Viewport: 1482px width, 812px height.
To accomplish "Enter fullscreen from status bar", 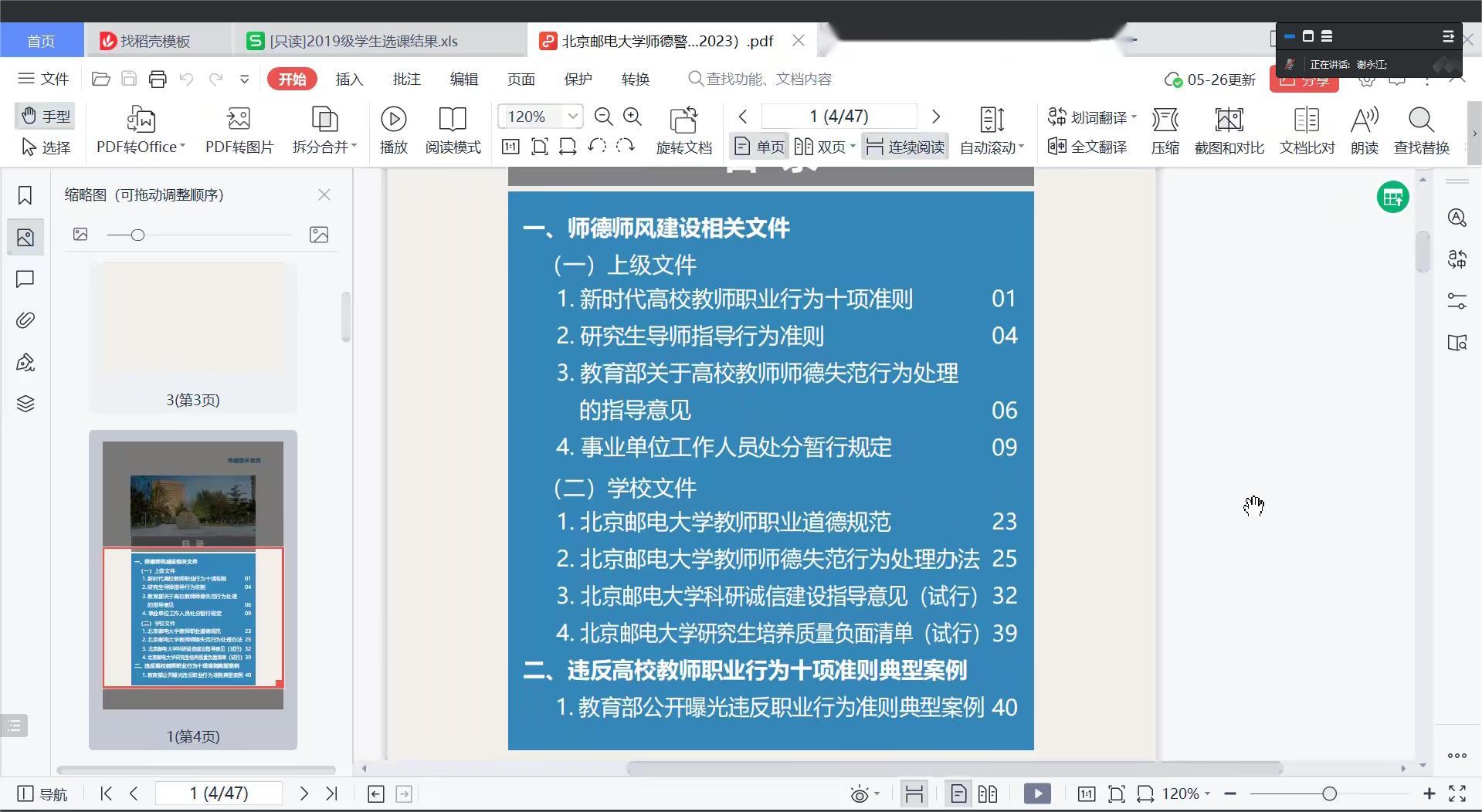I will [x=1457, y=793].
